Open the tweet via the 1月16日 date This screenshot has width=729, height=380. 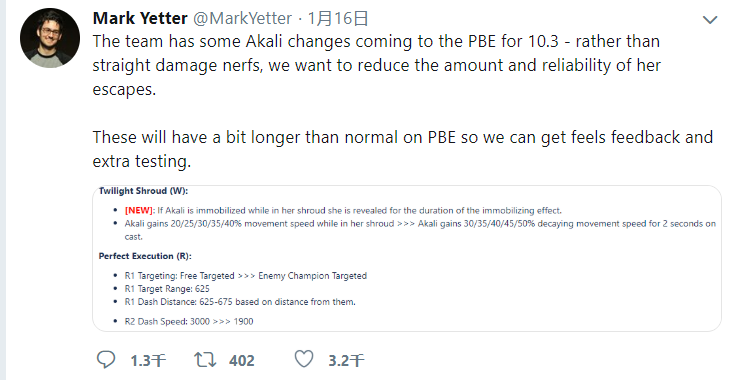tap(338, 19)
